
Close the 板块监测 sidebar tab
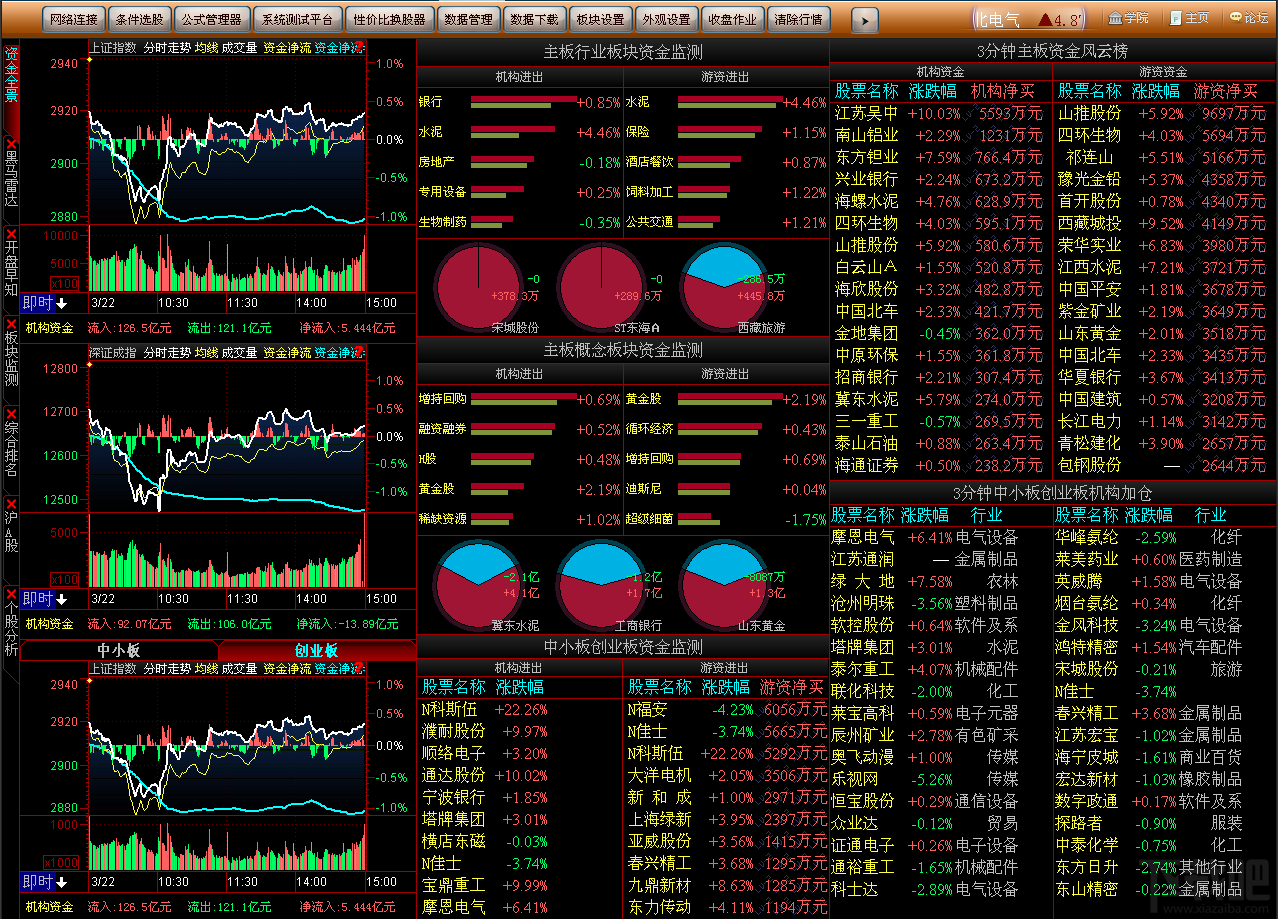click(x=10, y=324)
